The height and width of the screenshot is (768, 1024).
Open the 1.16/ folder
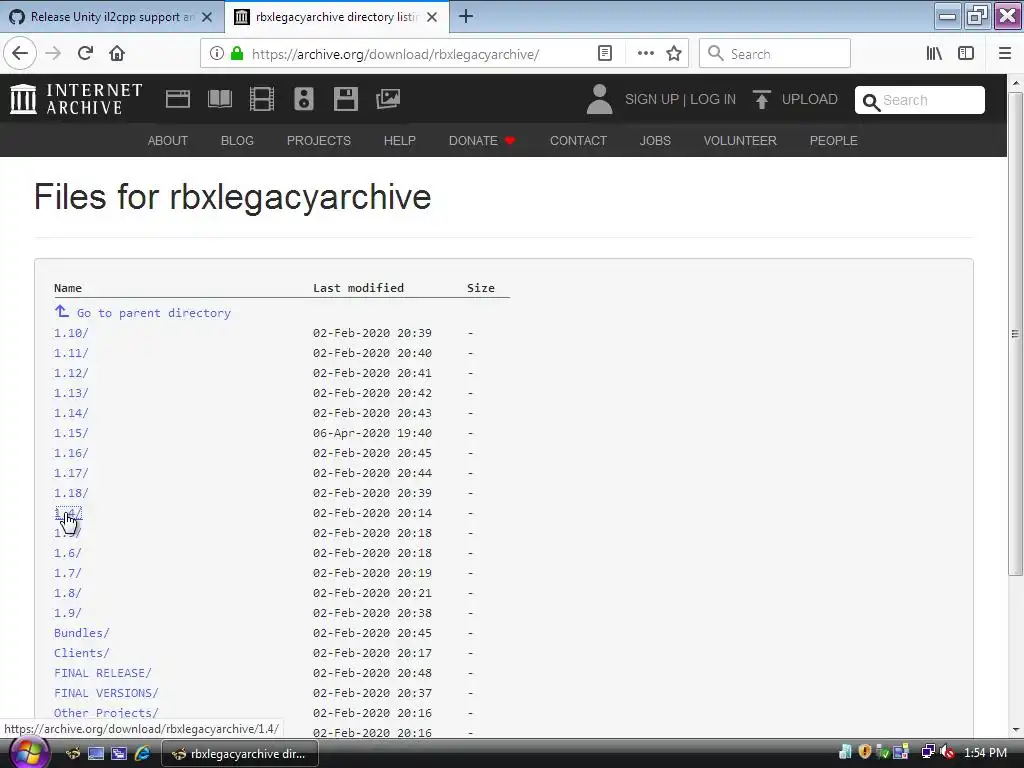point(71,453)
